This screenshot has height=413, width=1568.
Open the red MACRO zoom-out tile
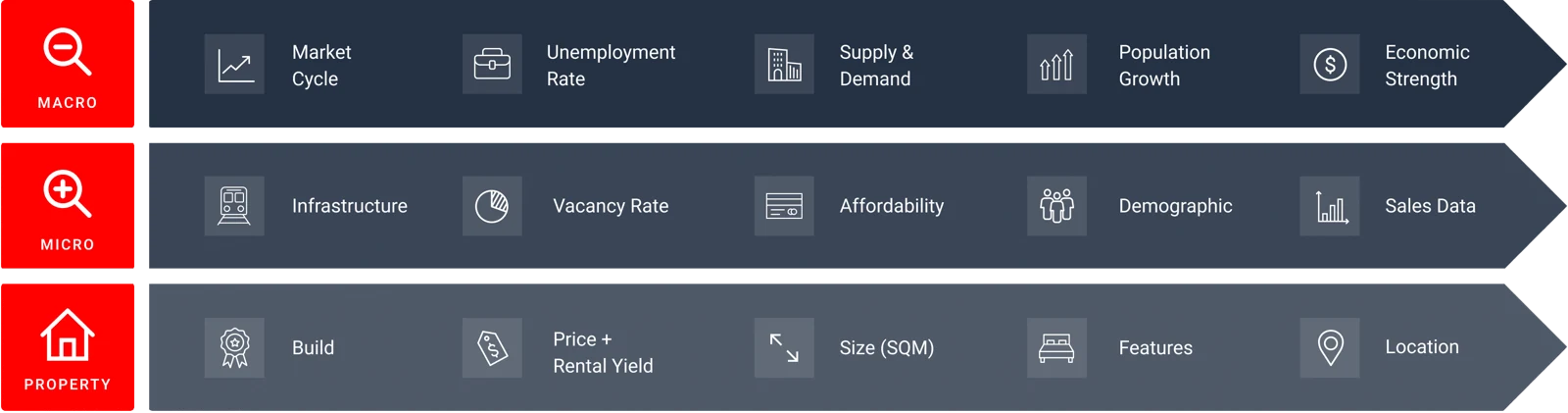(x=68, y=64)
